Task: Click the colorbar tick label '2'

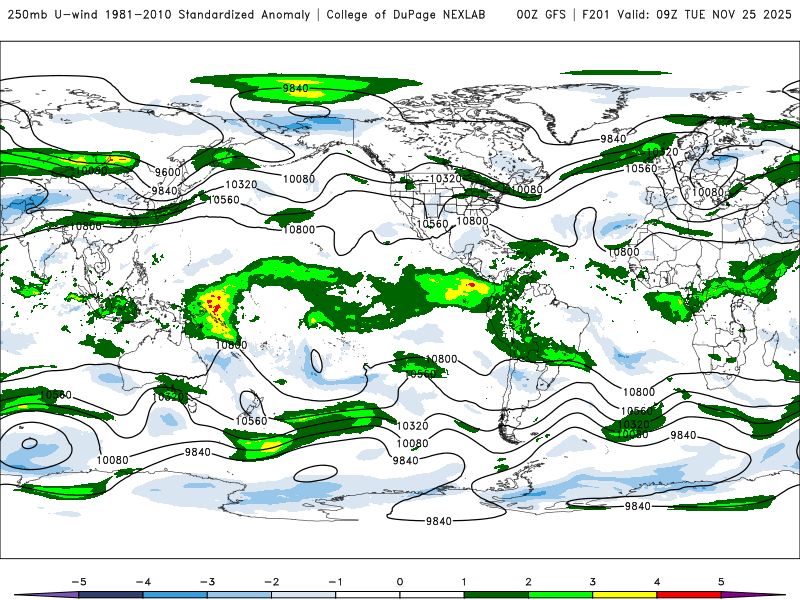Action: 529,582
